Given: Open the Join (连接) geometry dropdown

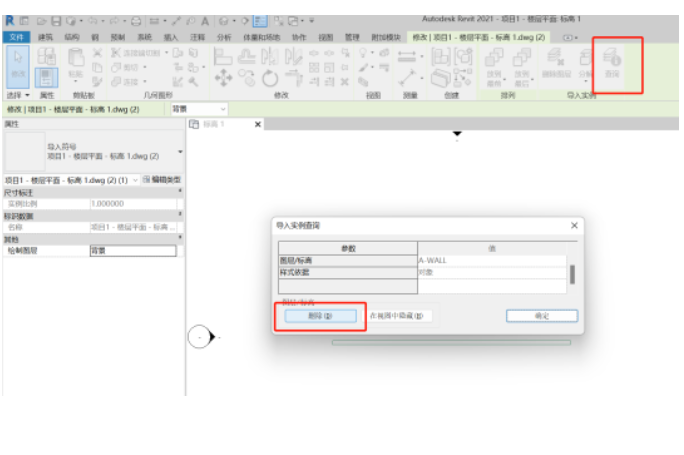Looking at the screenshot, I should (145, 82).
